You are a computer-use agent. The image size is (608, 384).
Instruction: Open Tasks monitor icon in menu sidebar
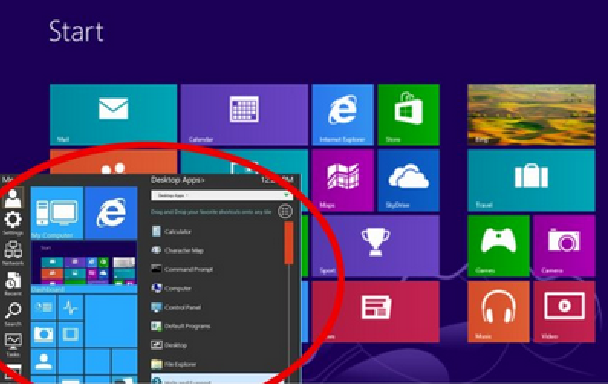13,345
